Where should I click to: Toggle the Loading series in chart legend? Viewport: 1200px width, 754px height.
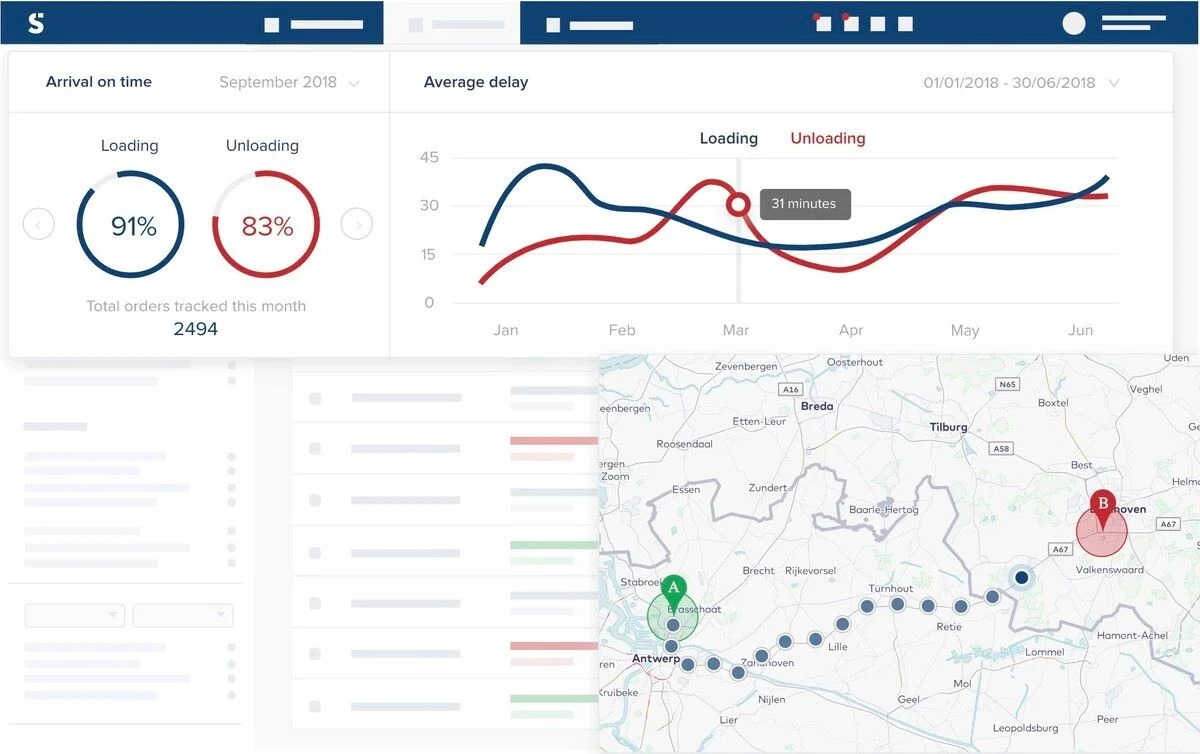pyautogui.click(x=729, y=139)
